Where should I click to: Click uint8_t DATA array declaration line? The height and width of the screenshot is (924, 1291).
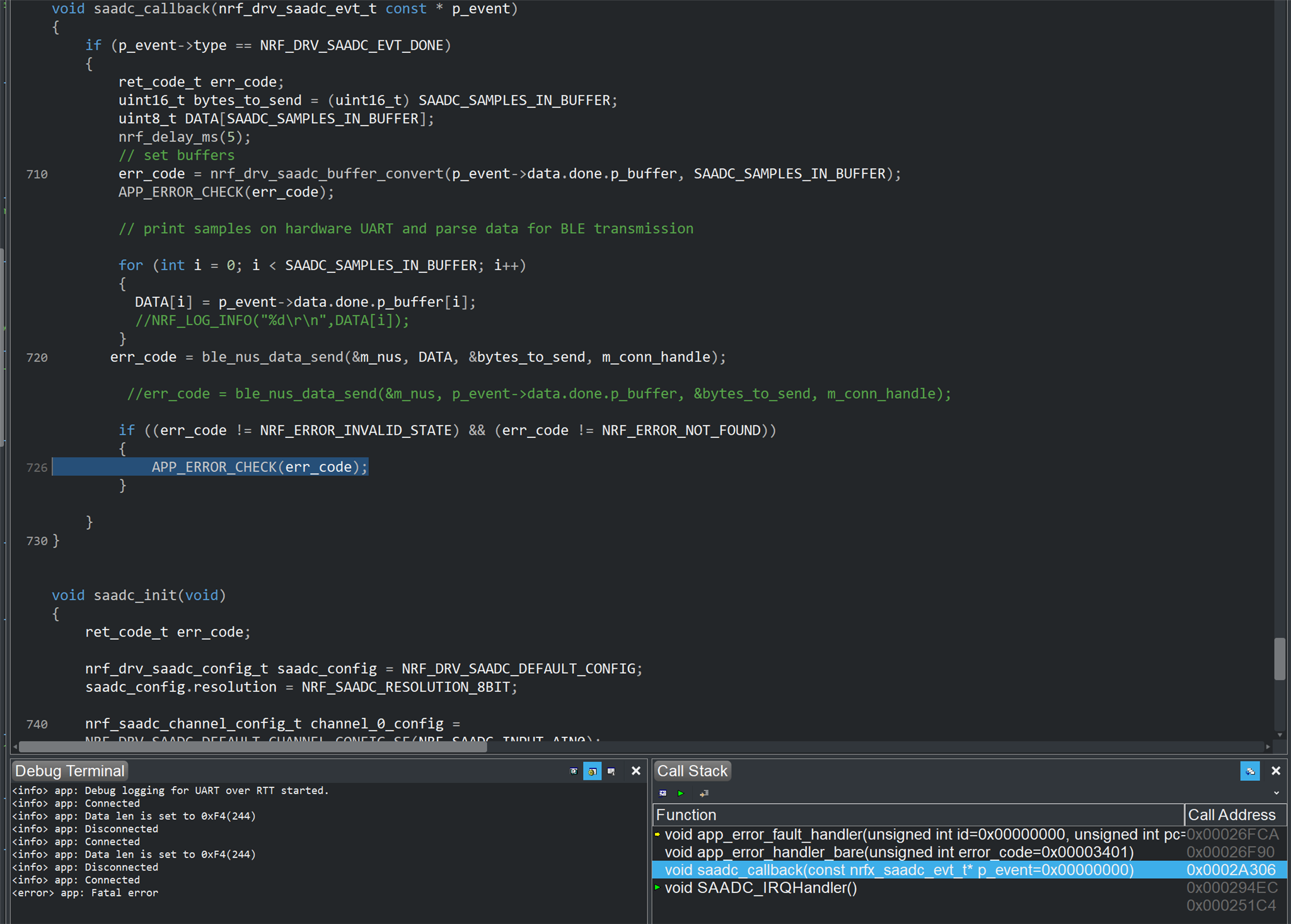click(276, 119)
